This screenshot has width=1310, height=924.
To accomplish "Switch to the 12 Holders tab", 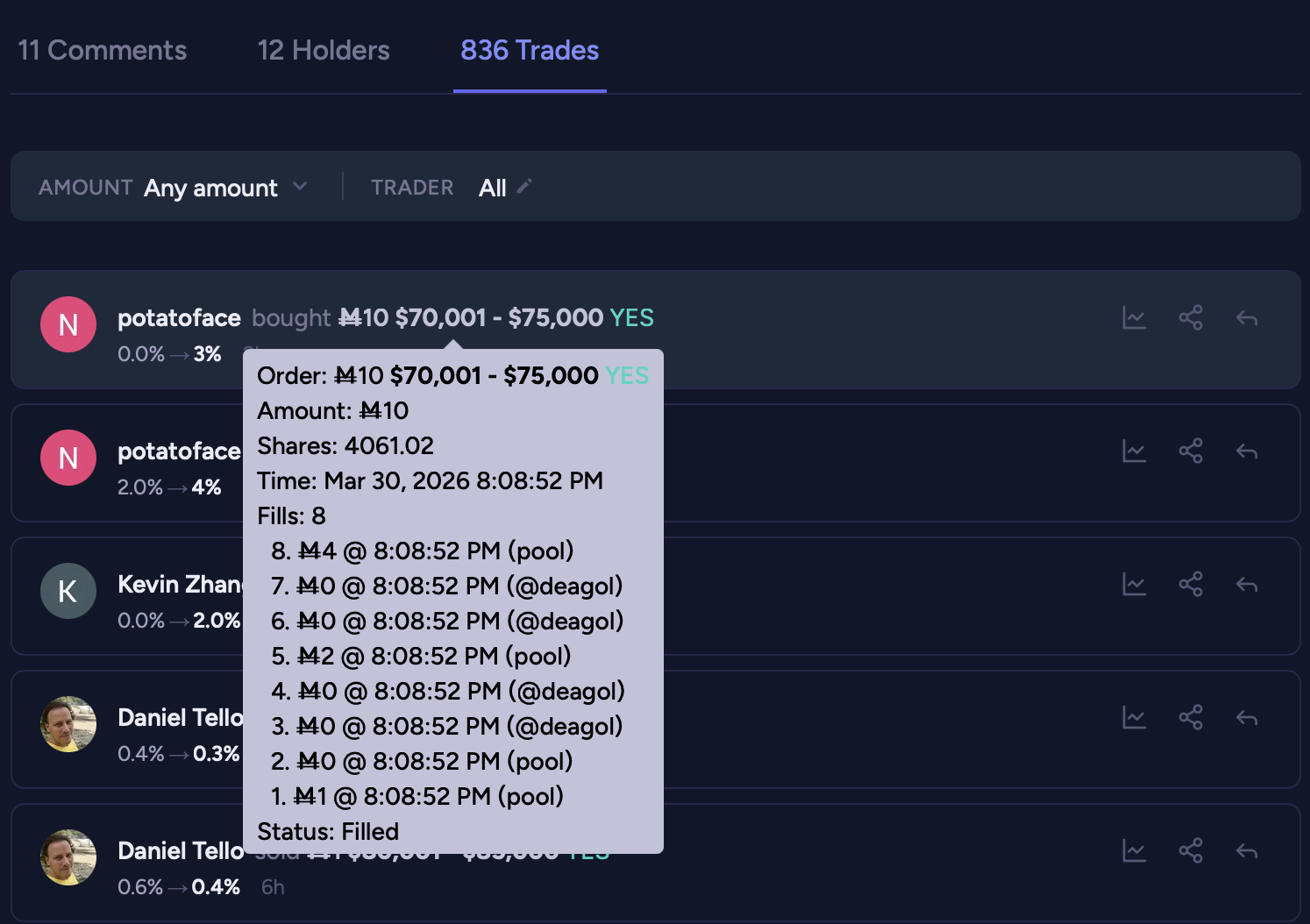I will 324,51.
